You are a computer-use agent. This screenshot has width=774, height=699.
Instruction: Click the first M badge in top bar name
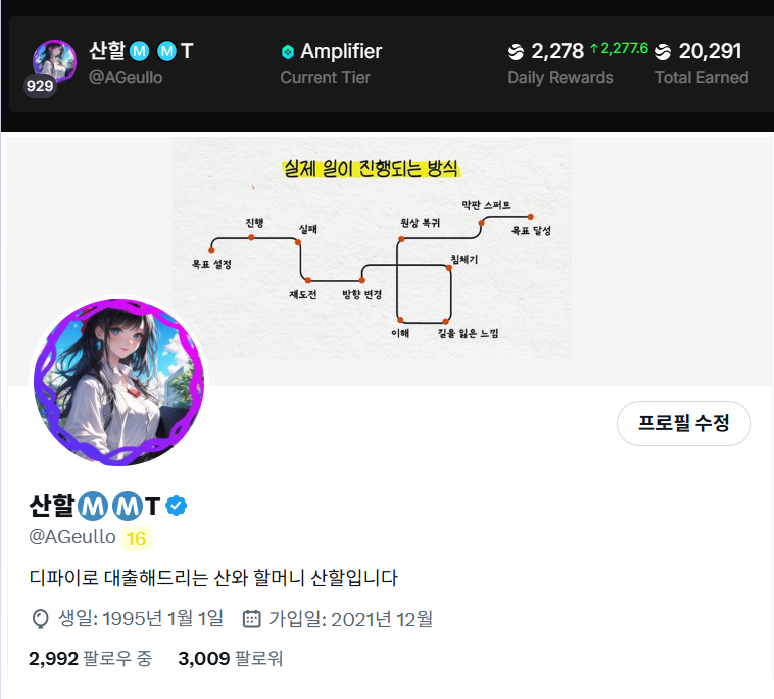pos(140,51)
